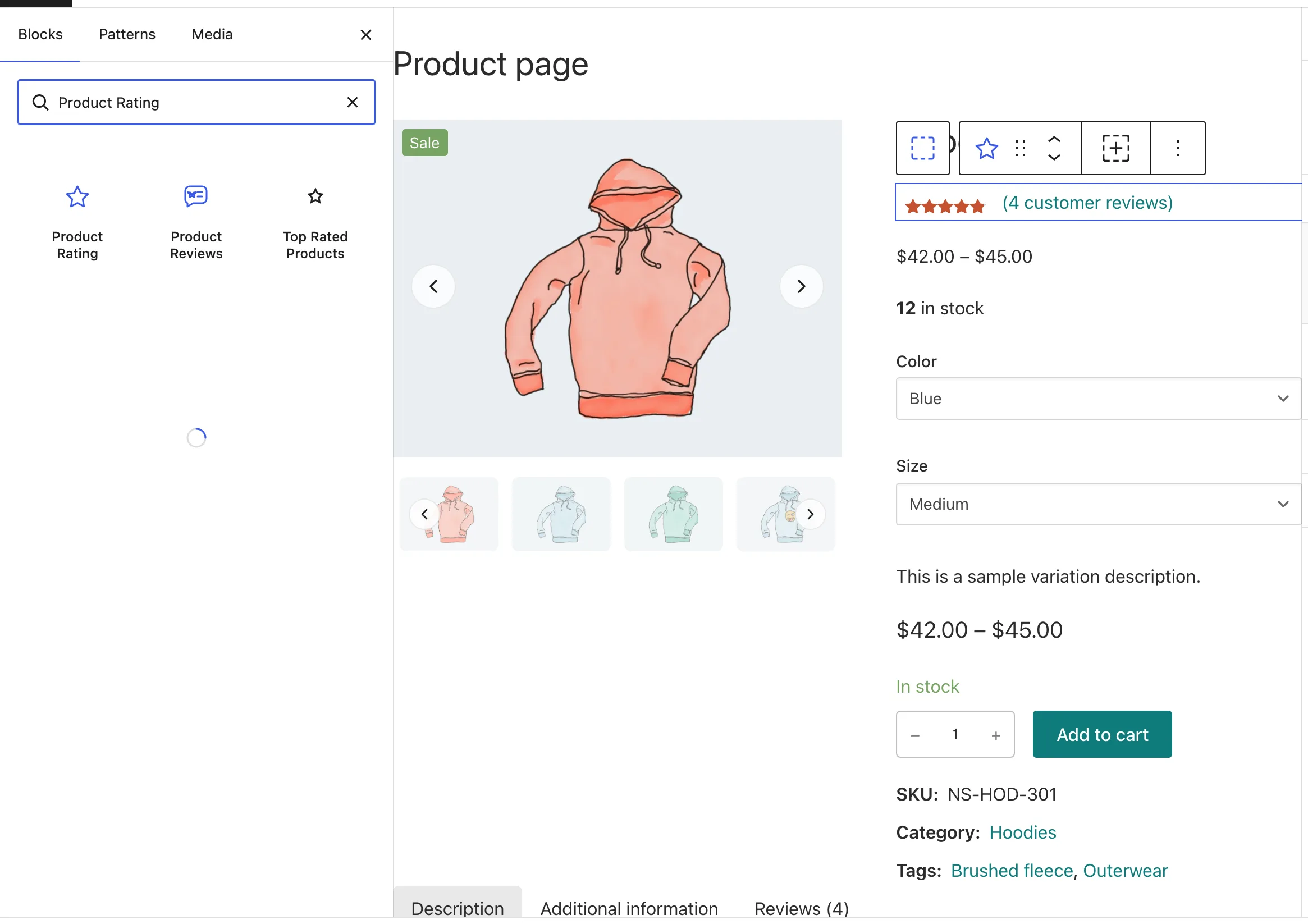The height and width of the screenshot is (924, 1308).
Task: Show previous main product image
Action: point(433,286)
